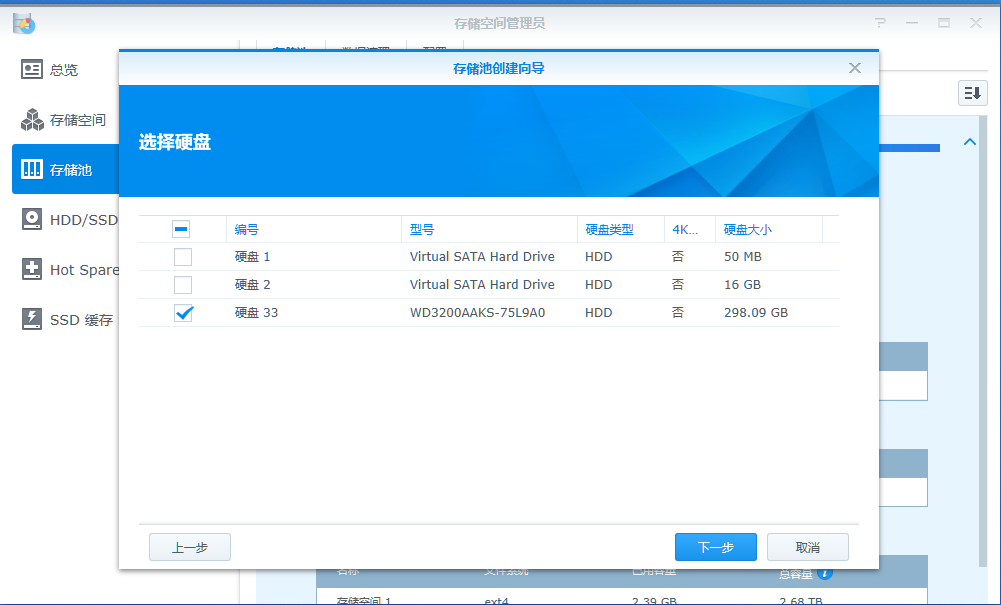
Task: Click the 下一步 next button
Action: pos(716,547)
